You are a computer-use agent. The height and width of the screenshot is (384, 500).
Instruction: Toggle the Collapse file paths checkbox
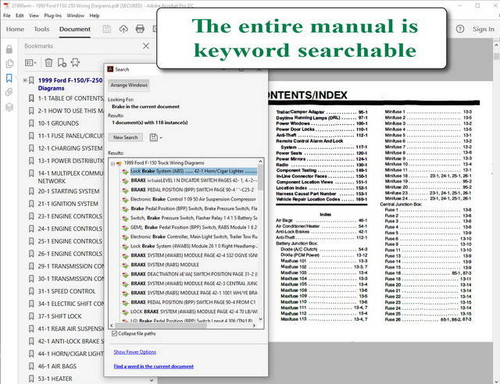[115, 334]
